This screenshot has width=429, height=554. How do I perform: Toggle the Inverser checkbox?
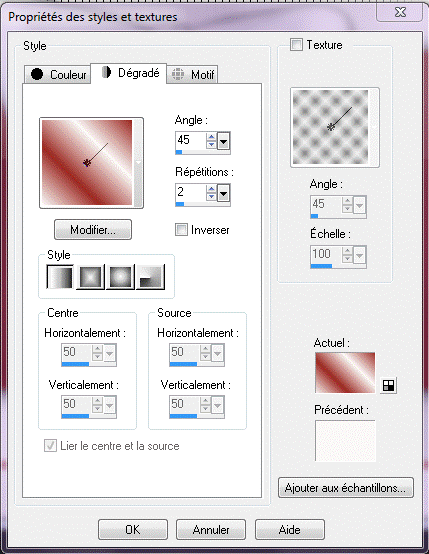pos(181,230)
